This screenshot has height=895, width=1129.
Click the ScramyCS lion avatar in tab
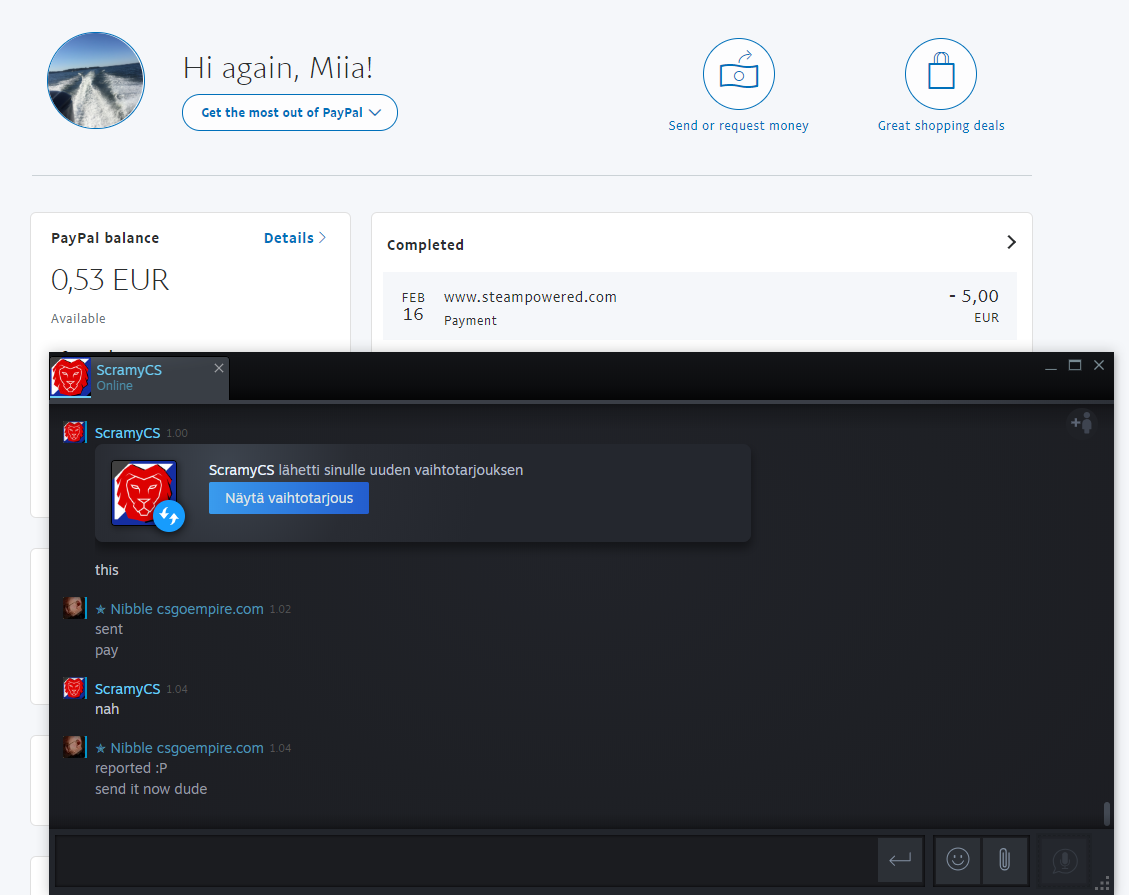click(x=71, y=377)
